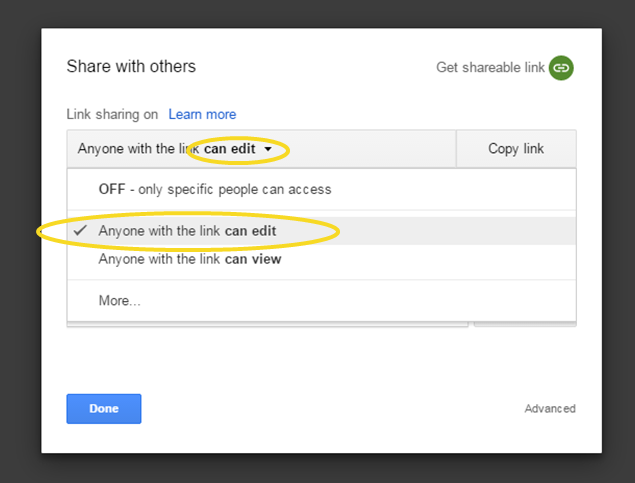Click the "Get shareable link" text

click(490, 68)
